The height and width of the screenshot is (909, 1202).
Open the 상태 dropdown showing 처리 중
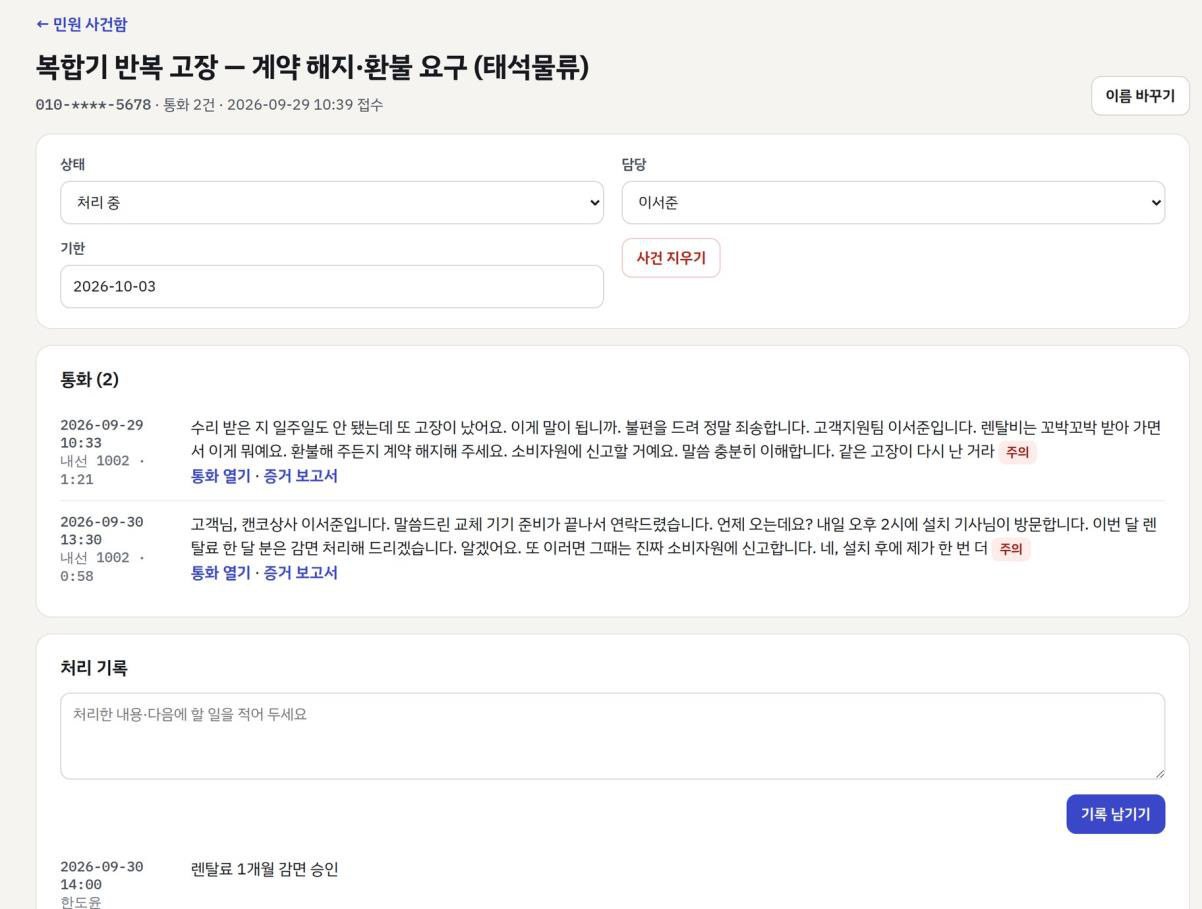(332, 202)
